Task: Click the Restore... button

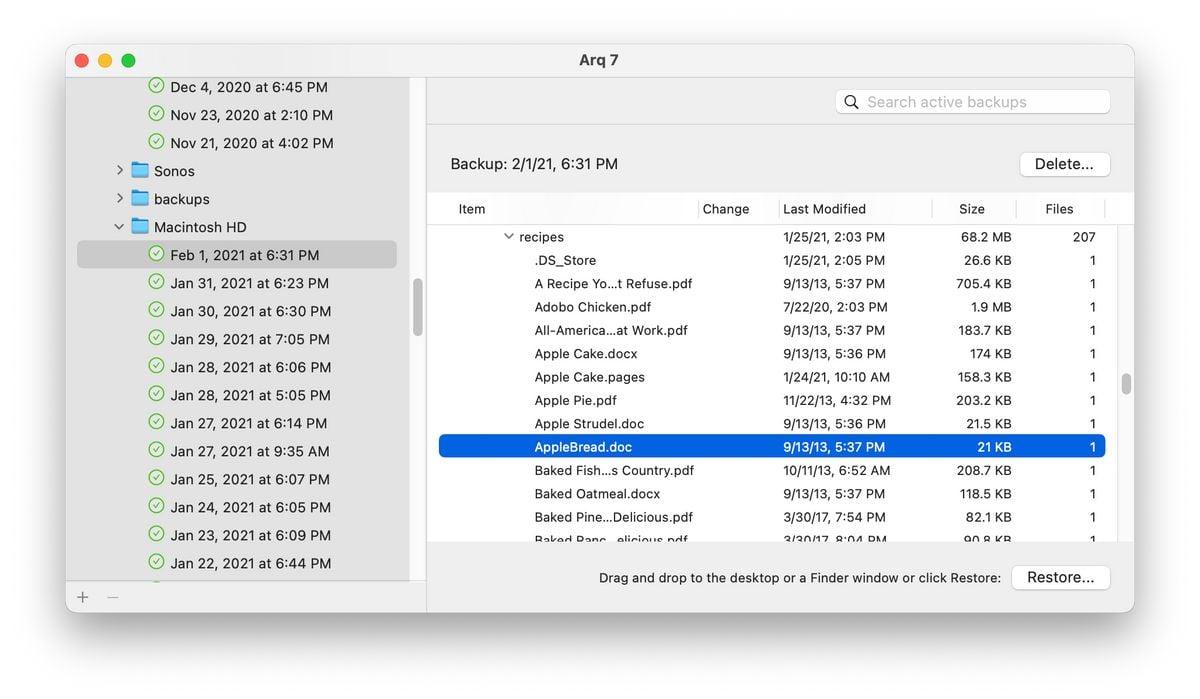Action: click(x=1060, y=577)
